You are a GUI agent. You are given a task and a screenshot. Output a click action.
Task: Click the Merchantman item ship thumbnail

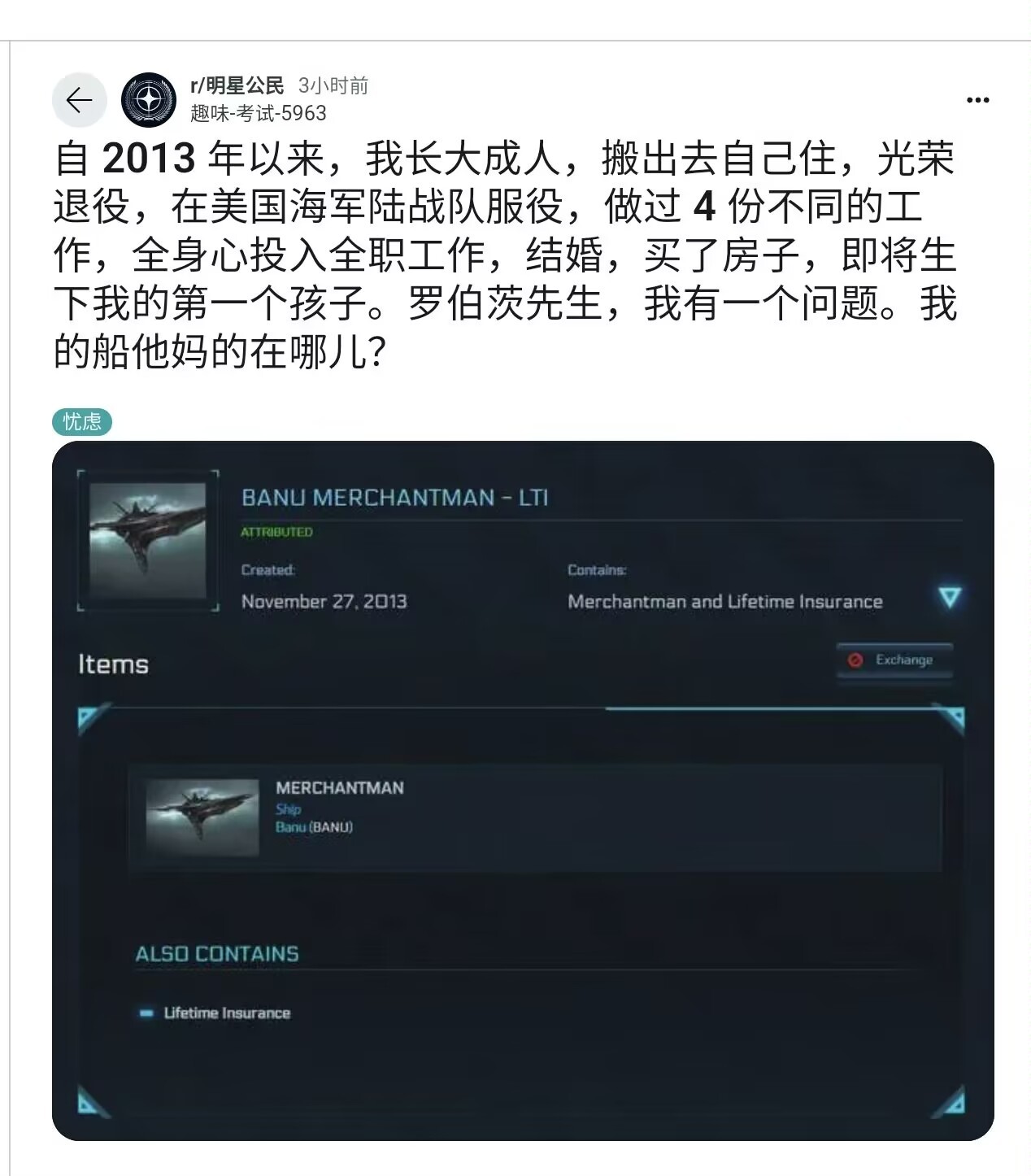[x=202, y=818]
